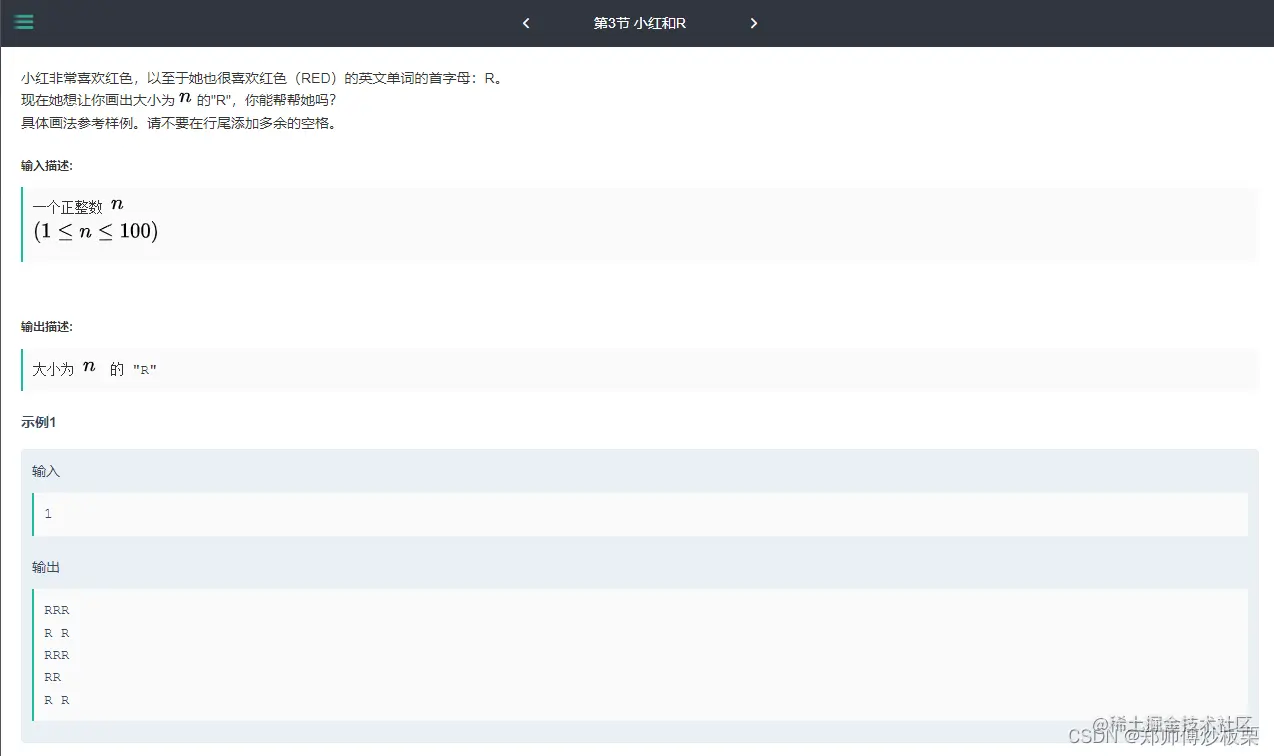Image resolution: width=1274 pixels, height=756 pixels.
Task: Click the "输入" label in example
Action: [46, 471]
